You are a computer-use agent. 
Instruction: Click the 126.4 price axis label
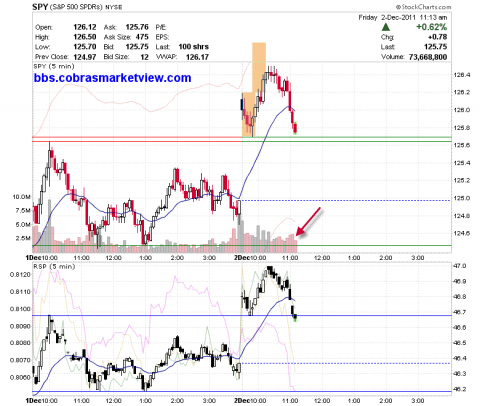pyautogui.click(x=462, y=75)
